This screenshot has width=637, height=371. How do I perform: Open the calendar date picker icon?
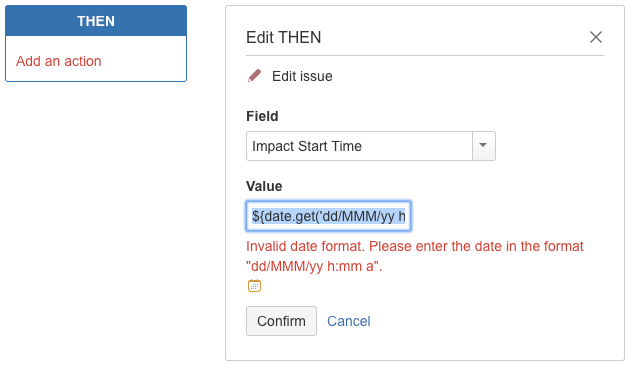click(x=254, y=285)
